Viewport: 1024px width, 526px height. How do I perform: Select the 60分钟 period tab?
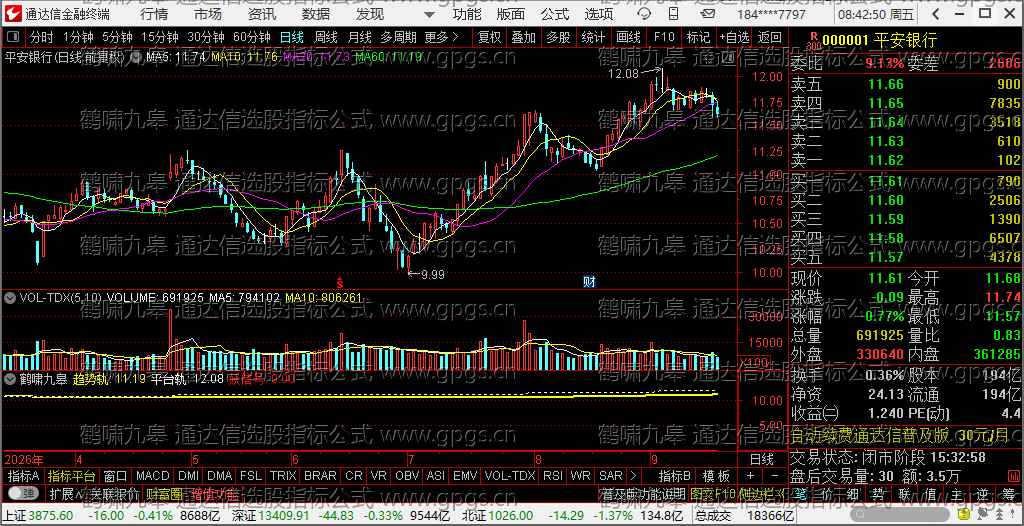click(251, 37)
